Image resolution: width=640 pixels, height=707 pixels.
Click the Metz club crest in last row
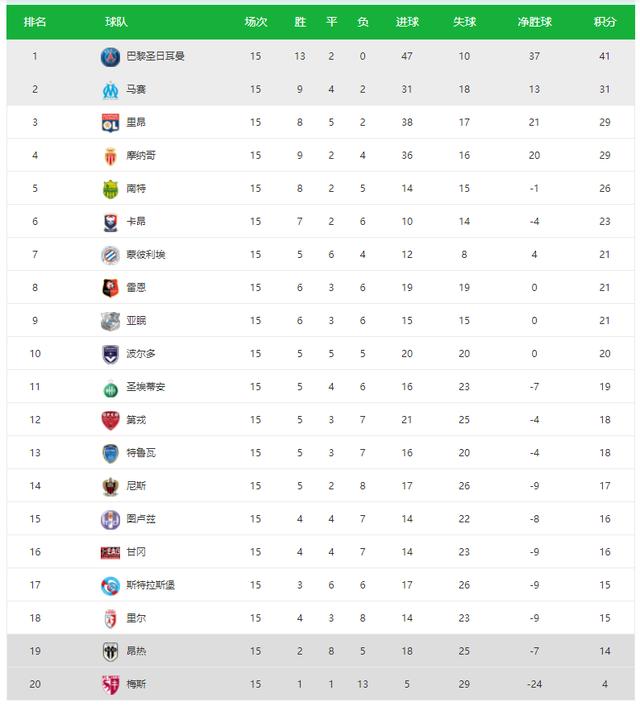(111, 684)
